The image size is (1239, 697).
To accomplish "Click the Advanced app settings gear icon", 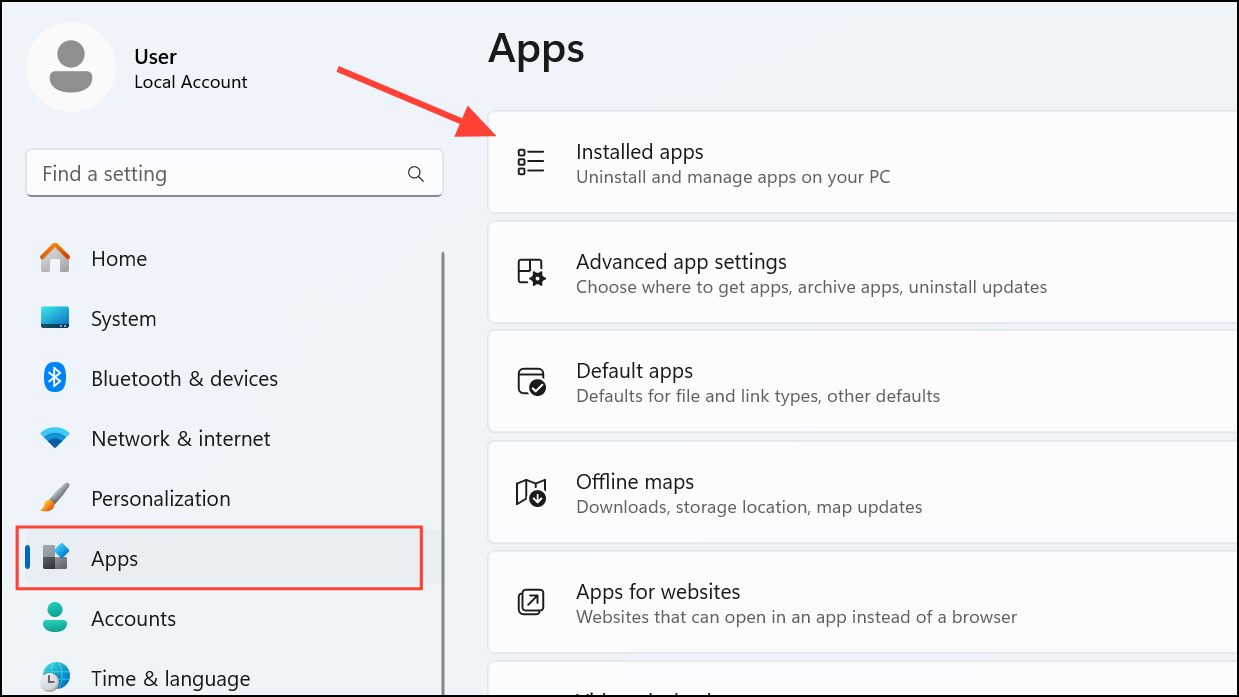I will pyautogui.click(x=531, y=271).
